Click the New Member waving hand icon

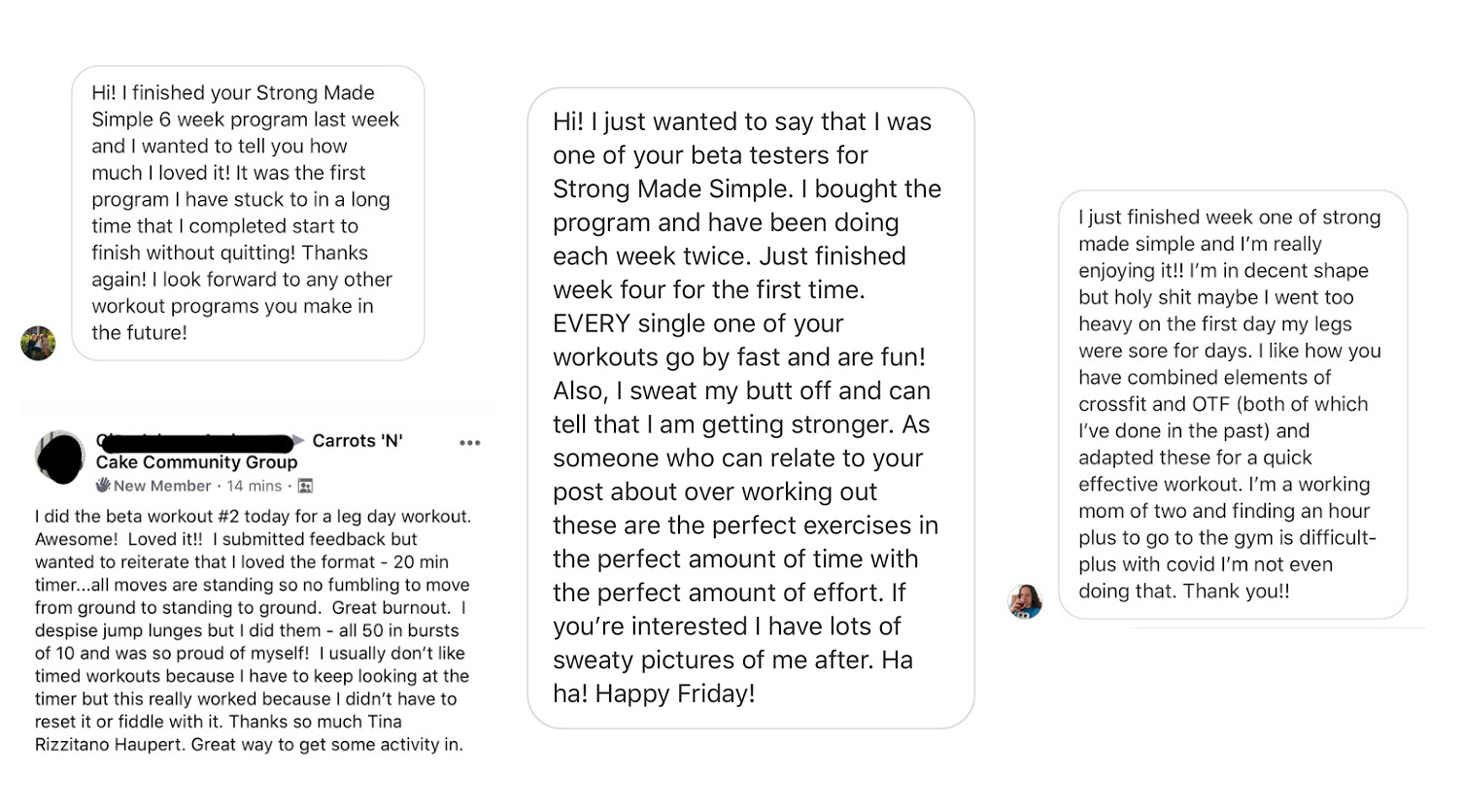tap(103, 485)
